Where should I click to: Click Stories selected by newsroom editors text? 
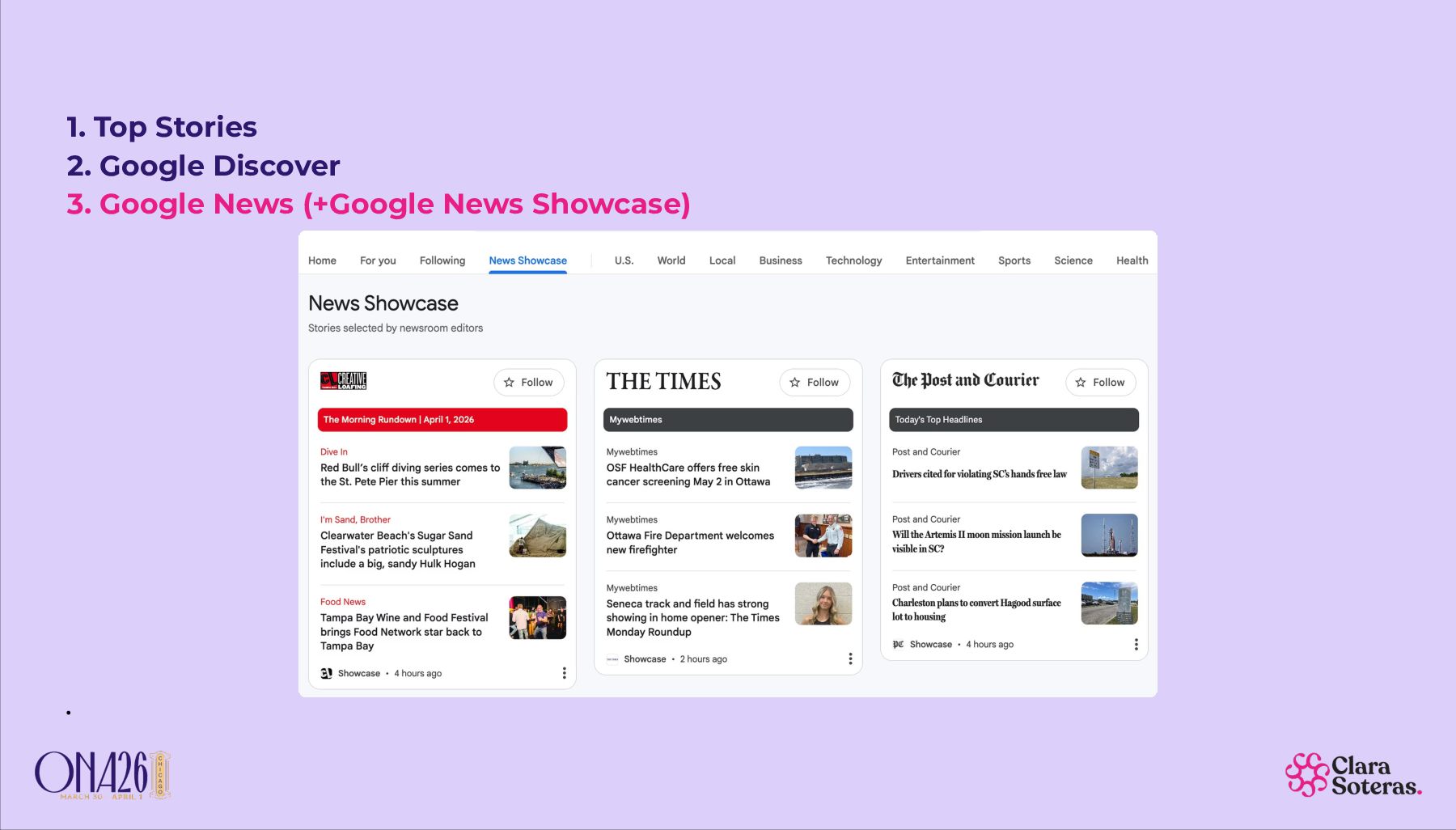[396, 328]
